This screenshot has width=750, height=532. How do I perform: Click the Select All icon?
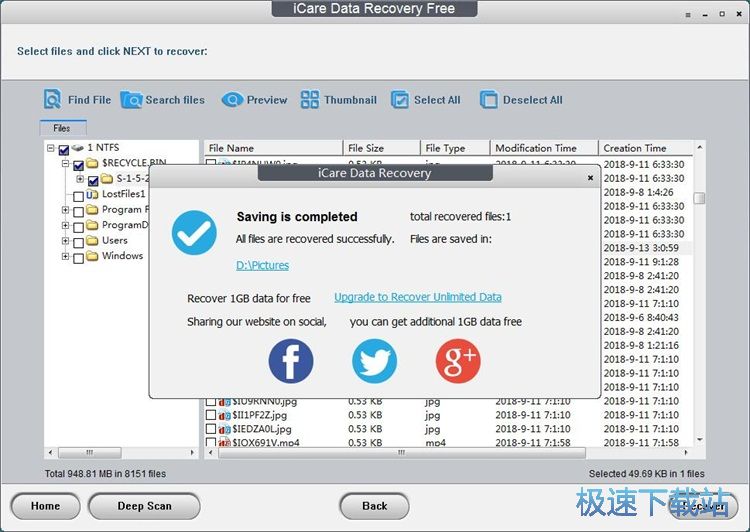(x=400, y=100)
